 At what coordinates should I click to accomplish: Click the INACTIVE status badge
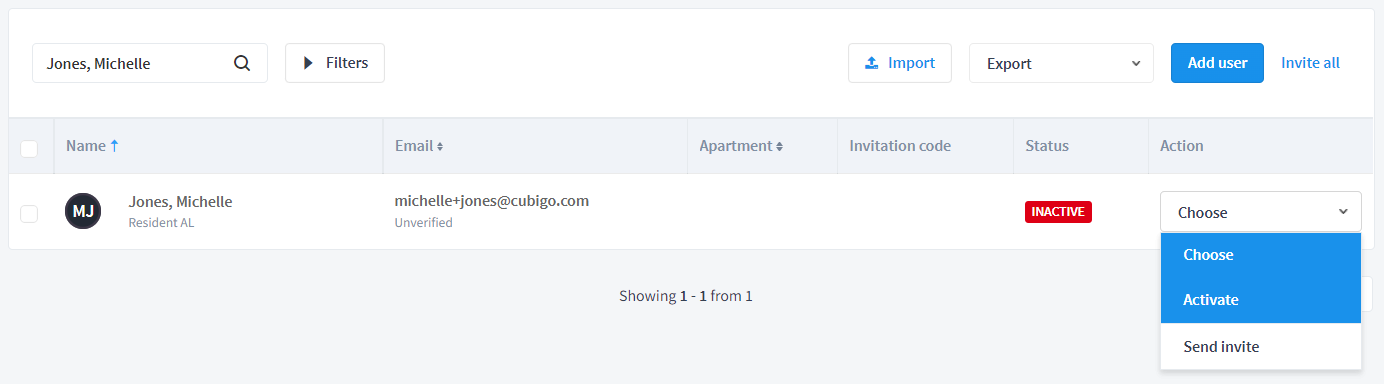1058,212
